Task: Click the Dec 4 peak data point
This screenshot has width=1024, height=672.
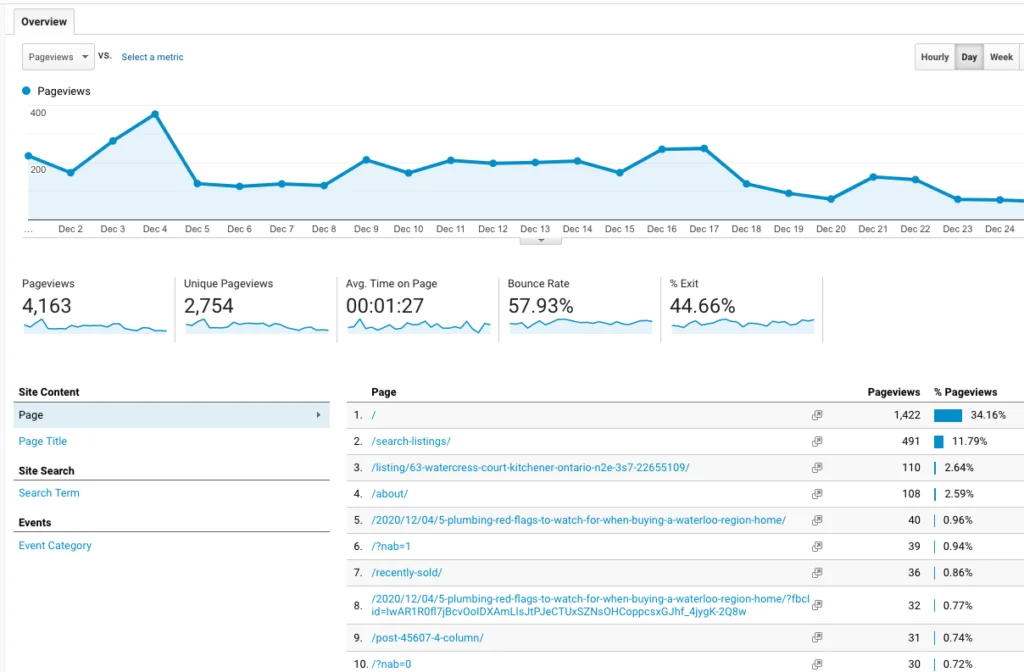Action: [x=155, y=114]
